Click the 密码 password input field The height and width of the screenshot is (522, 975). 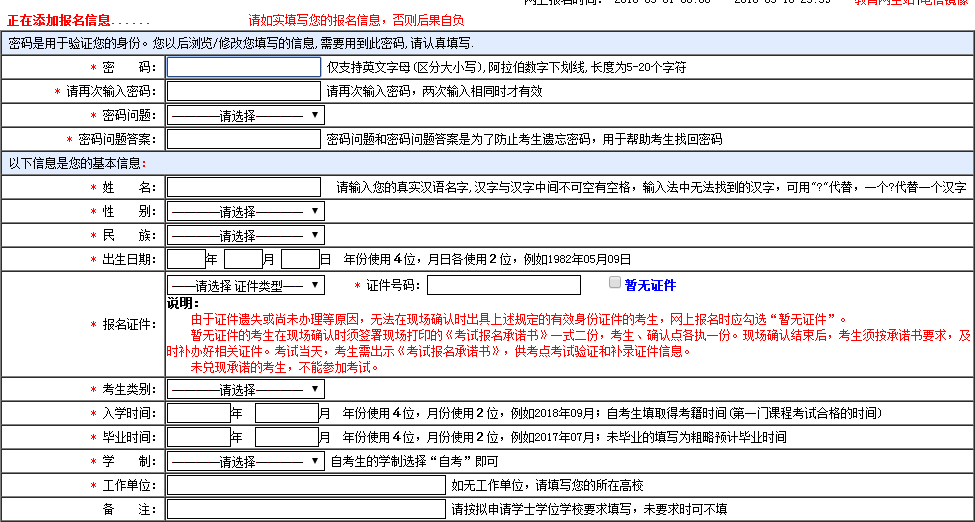click(x=244, y=67)
